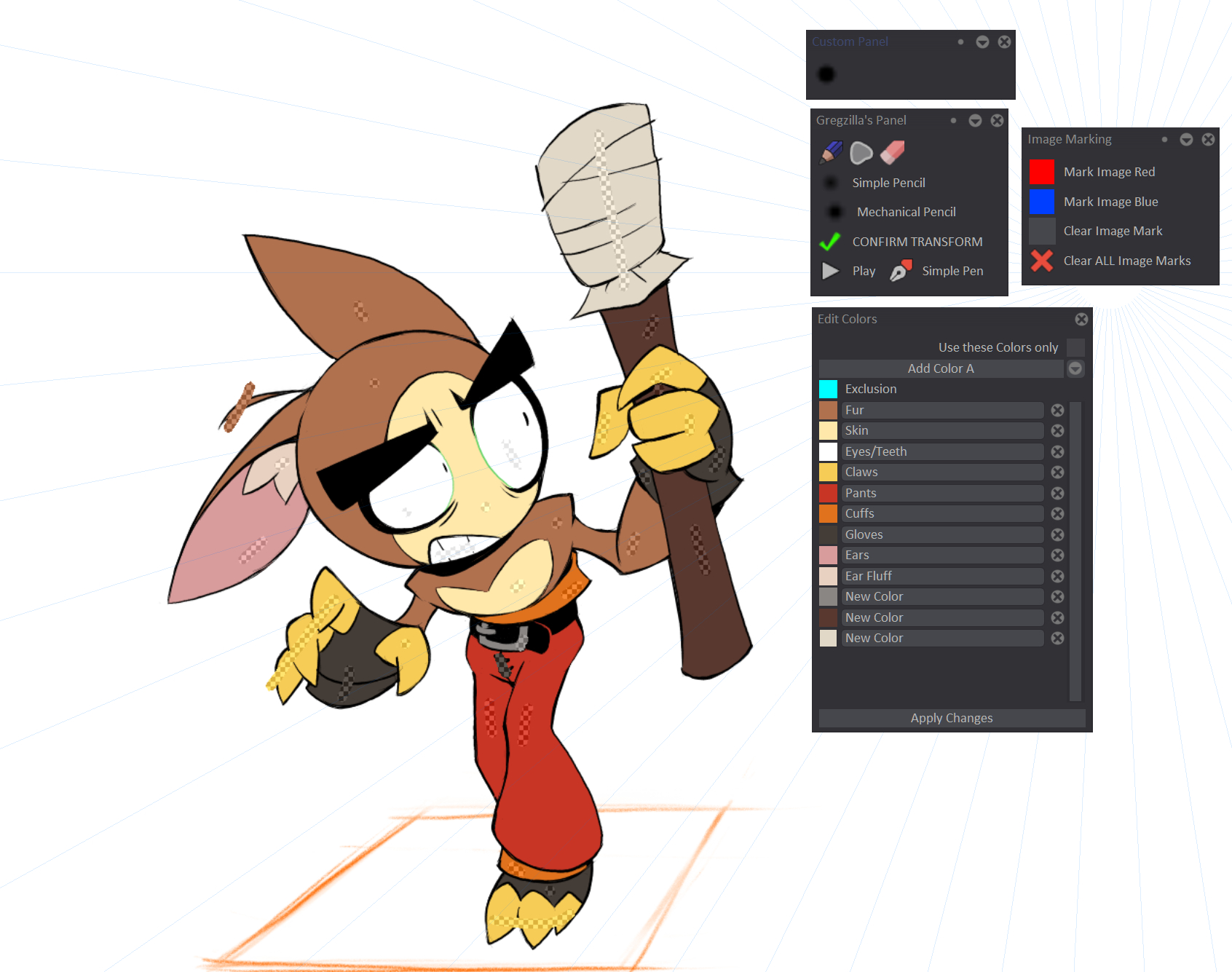Select the Simple Pencil brush

(x=888, y=183)
